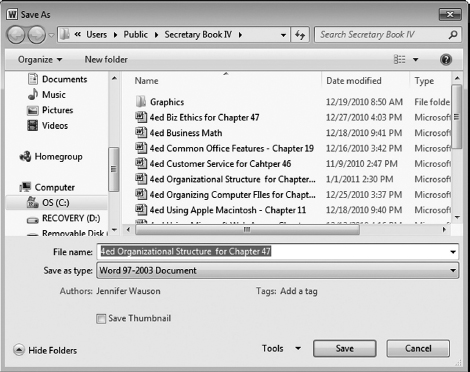Open the Organize menu
470x372 pixels.
(x=40, y=60)
